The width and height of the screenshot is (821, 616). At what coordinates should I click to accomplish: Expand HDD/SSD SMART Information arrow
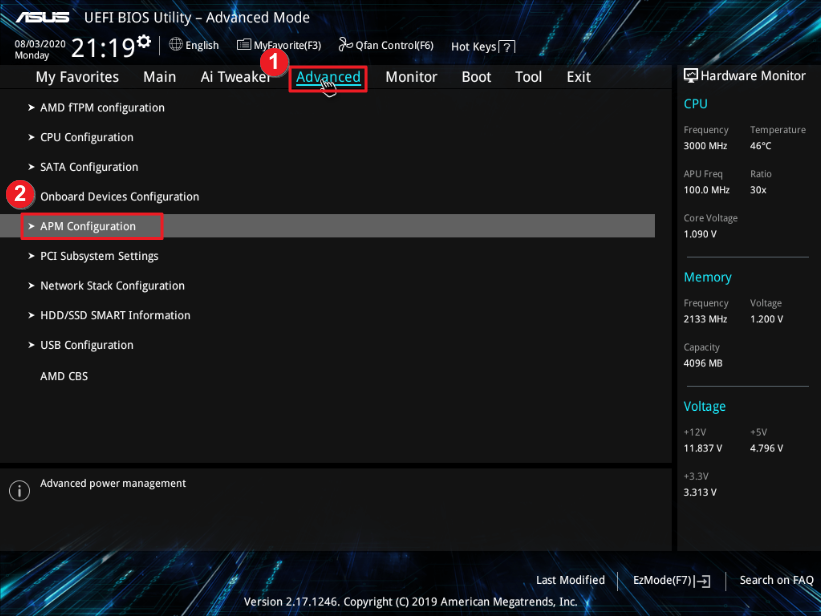click(31, 315)
